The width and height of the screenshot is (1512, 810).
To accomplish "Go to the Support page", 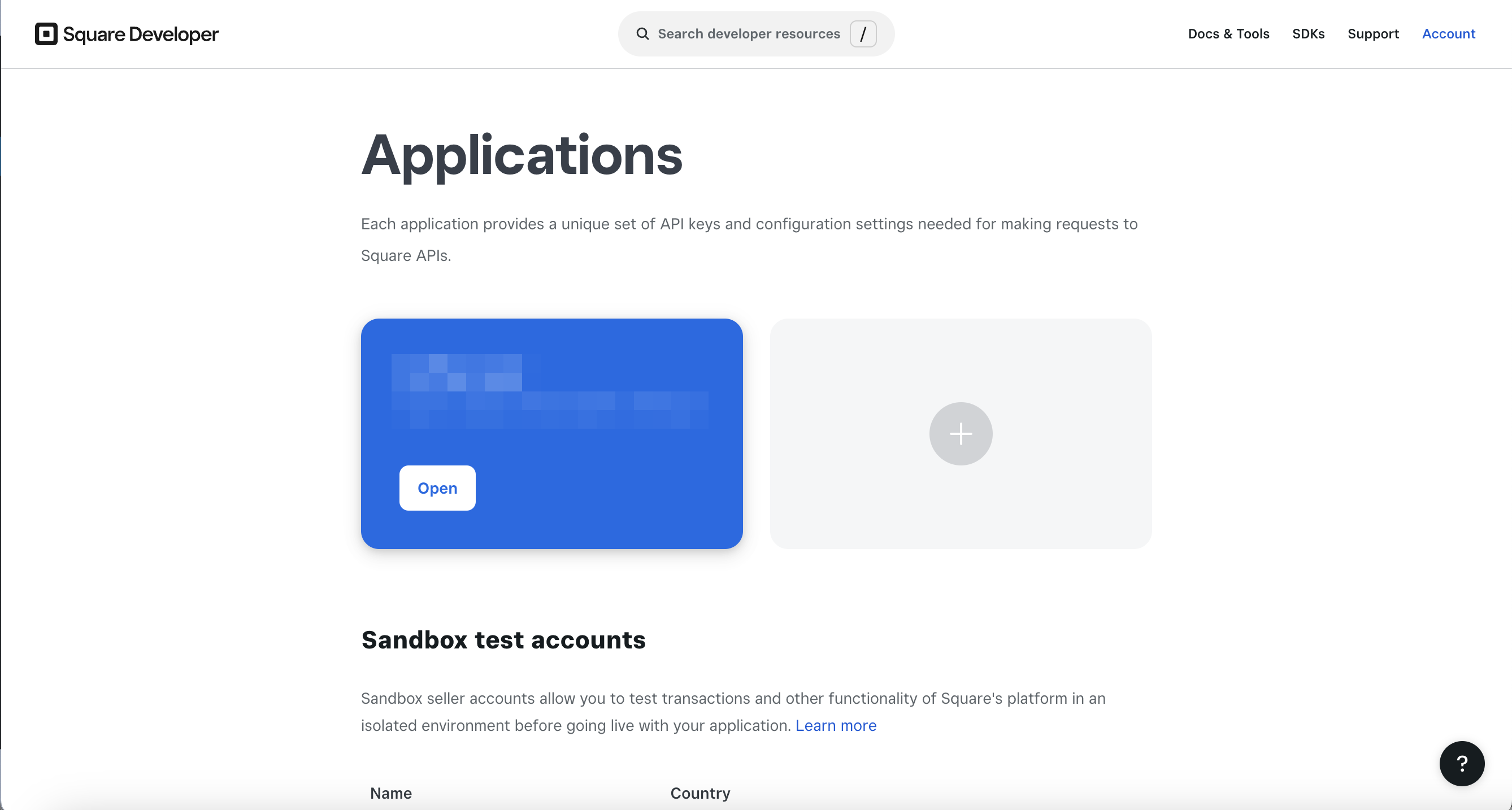I will click(1373, 34).
